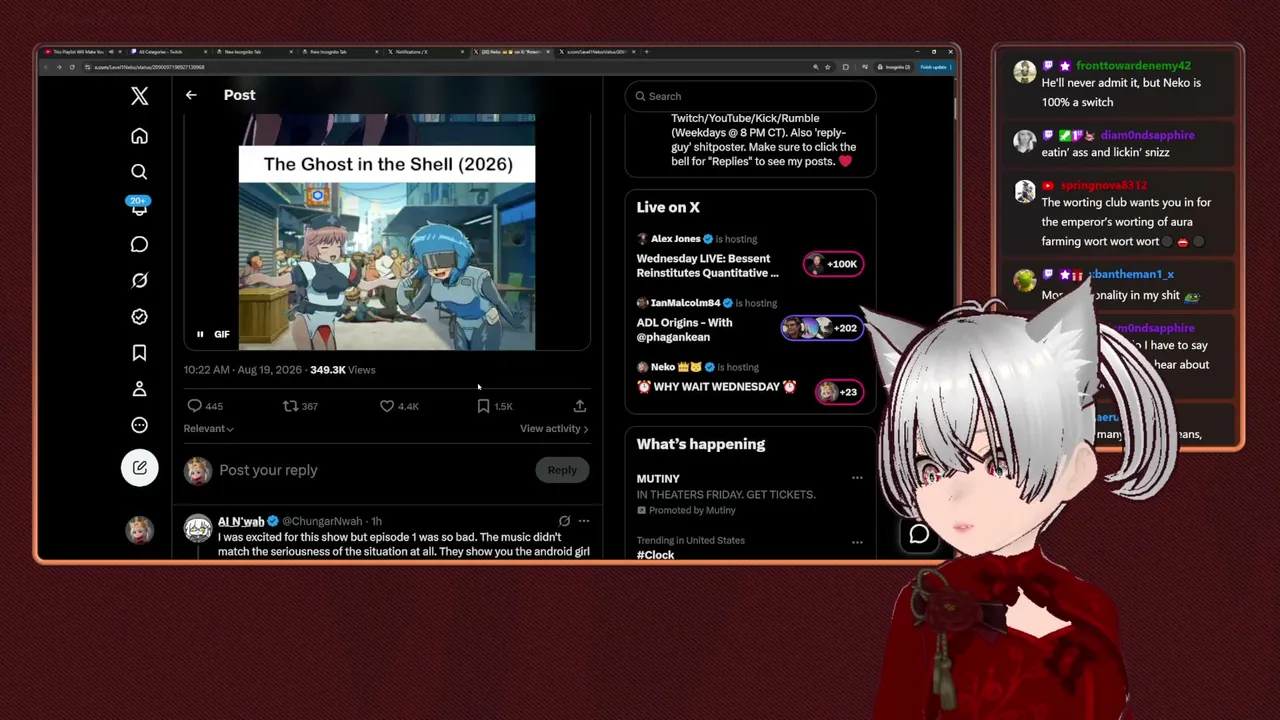The image size is (1280, 720).
Task: Open Notifications bell with 20+ badge
Action: [x=139, y=207]
